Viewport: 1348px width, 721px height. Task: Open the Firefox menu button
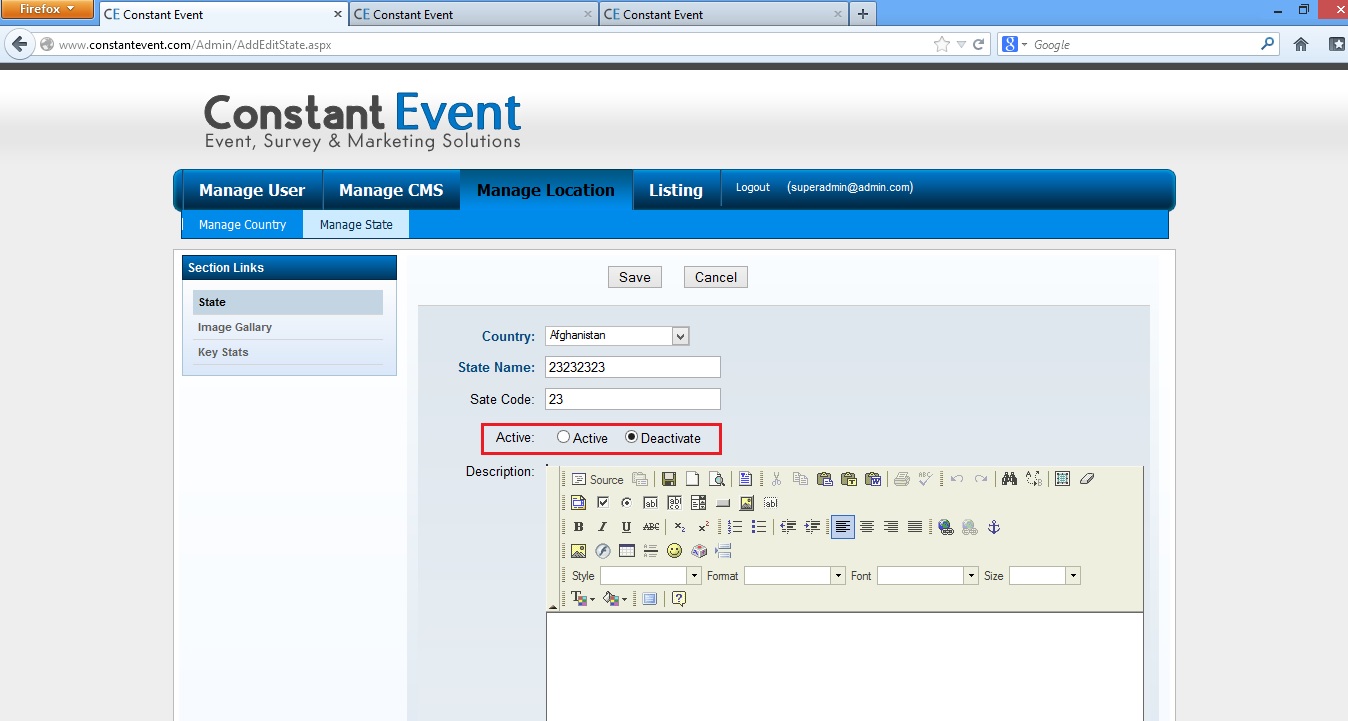click(x=48, y=9)
